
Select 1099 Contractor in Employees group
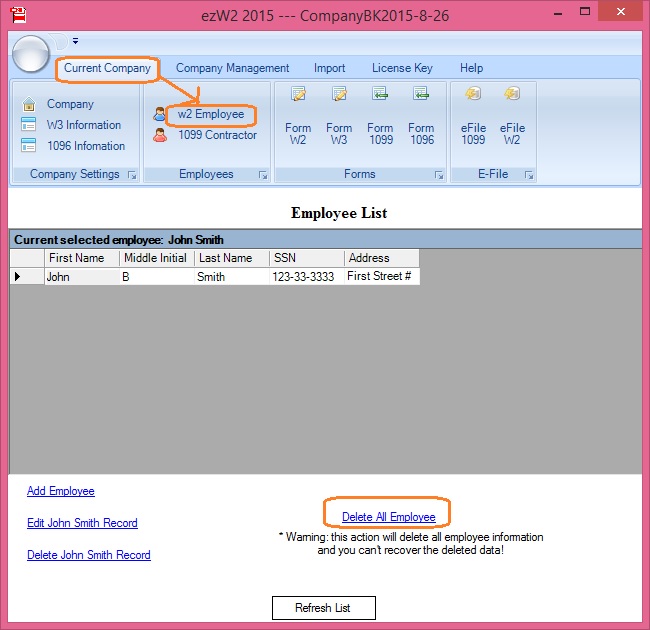[217, 135]
